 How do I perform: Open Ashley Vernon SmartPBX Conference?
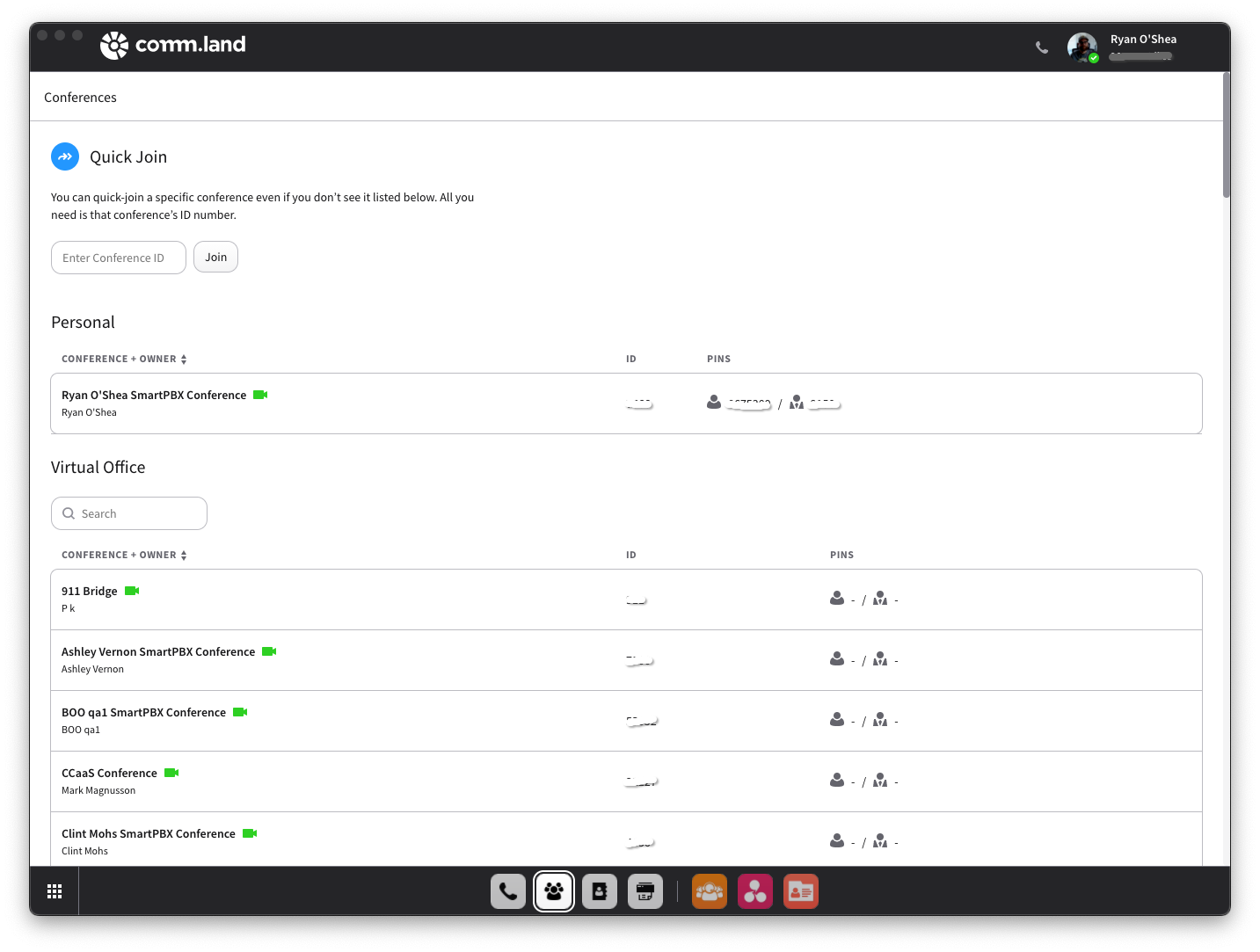tap(626, 660)
